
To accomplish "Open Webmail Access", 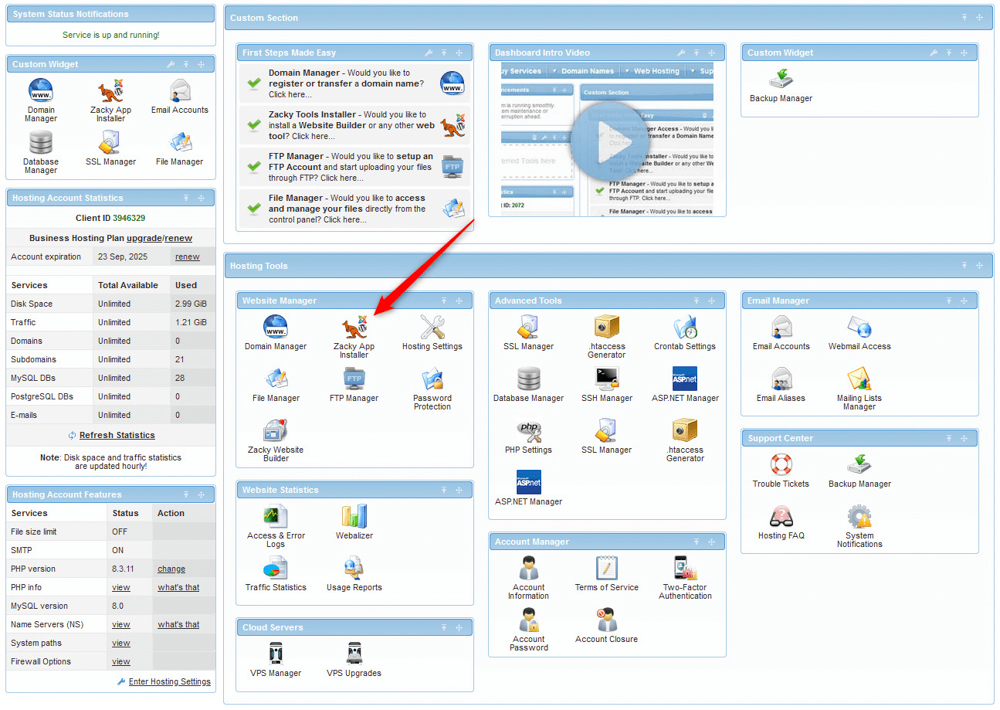I will point(860,328).
